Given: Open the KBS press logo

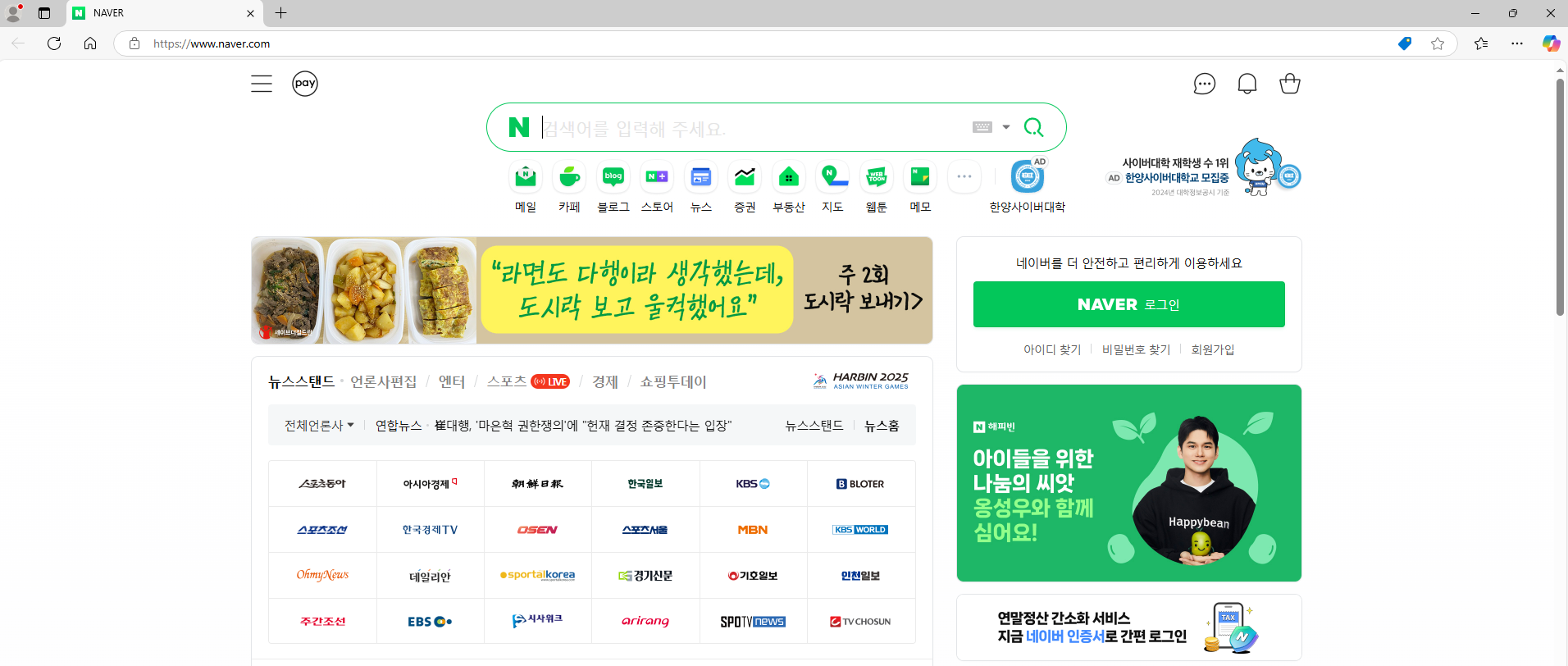Looking at the screenshot, I should pyautogui.click(x=753, y=484).
